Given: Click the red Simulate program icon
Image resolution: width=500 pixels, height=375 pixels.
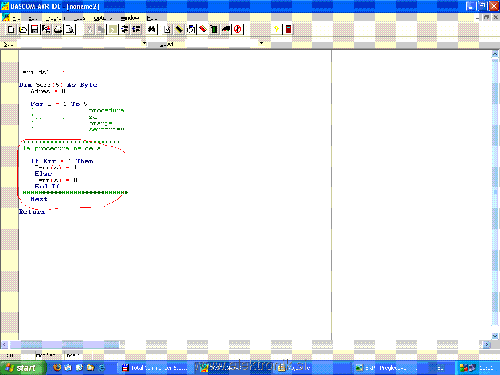Looking at the screenshot, I should 203,30.
